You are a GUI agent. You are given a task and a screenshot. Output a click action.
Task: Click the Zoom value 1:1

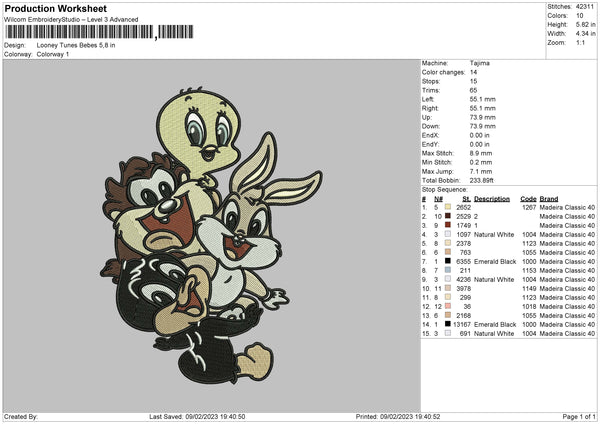coord(580,43)
